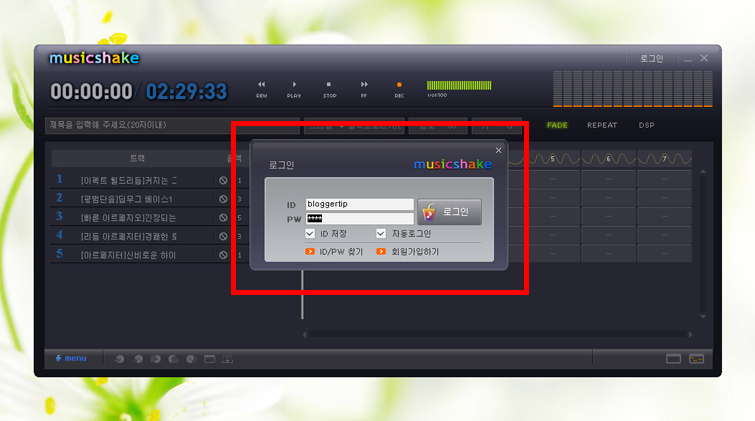Click the 로그인 button in login dialog
755x421 pixels.
click(x=449, y=212)
